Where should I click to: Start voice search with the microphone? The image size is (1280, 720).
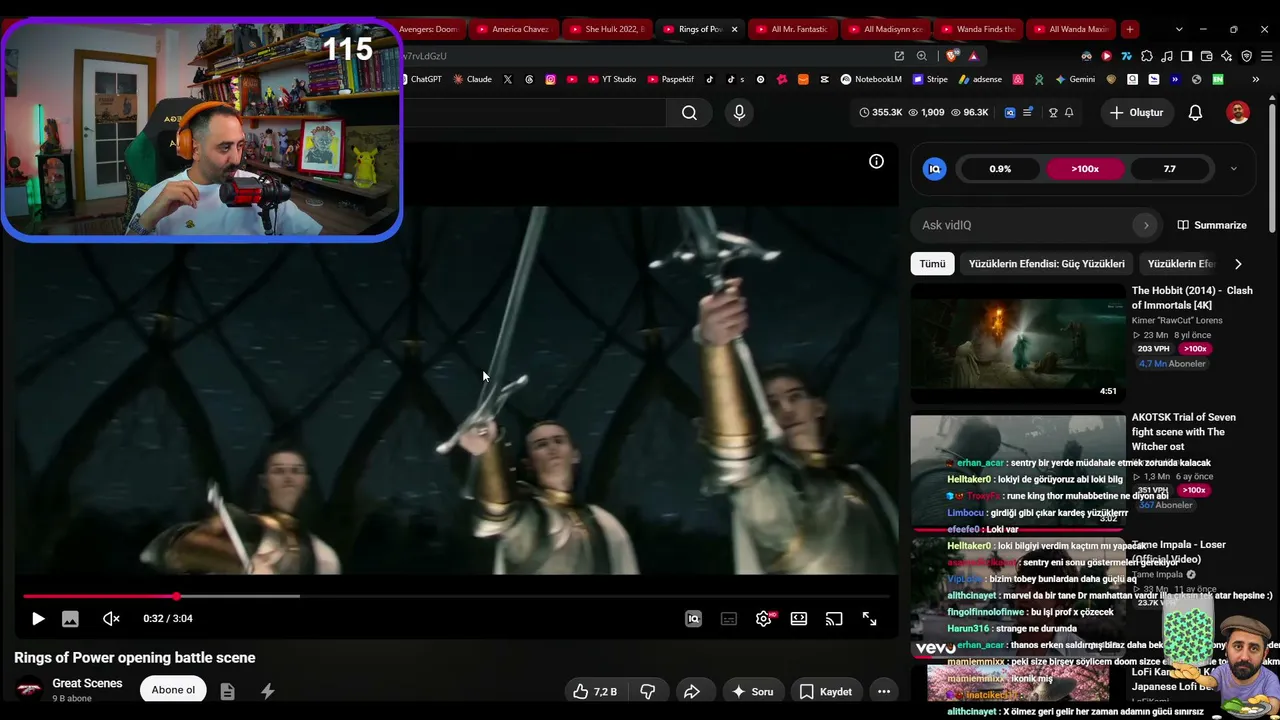pos(739,113)
